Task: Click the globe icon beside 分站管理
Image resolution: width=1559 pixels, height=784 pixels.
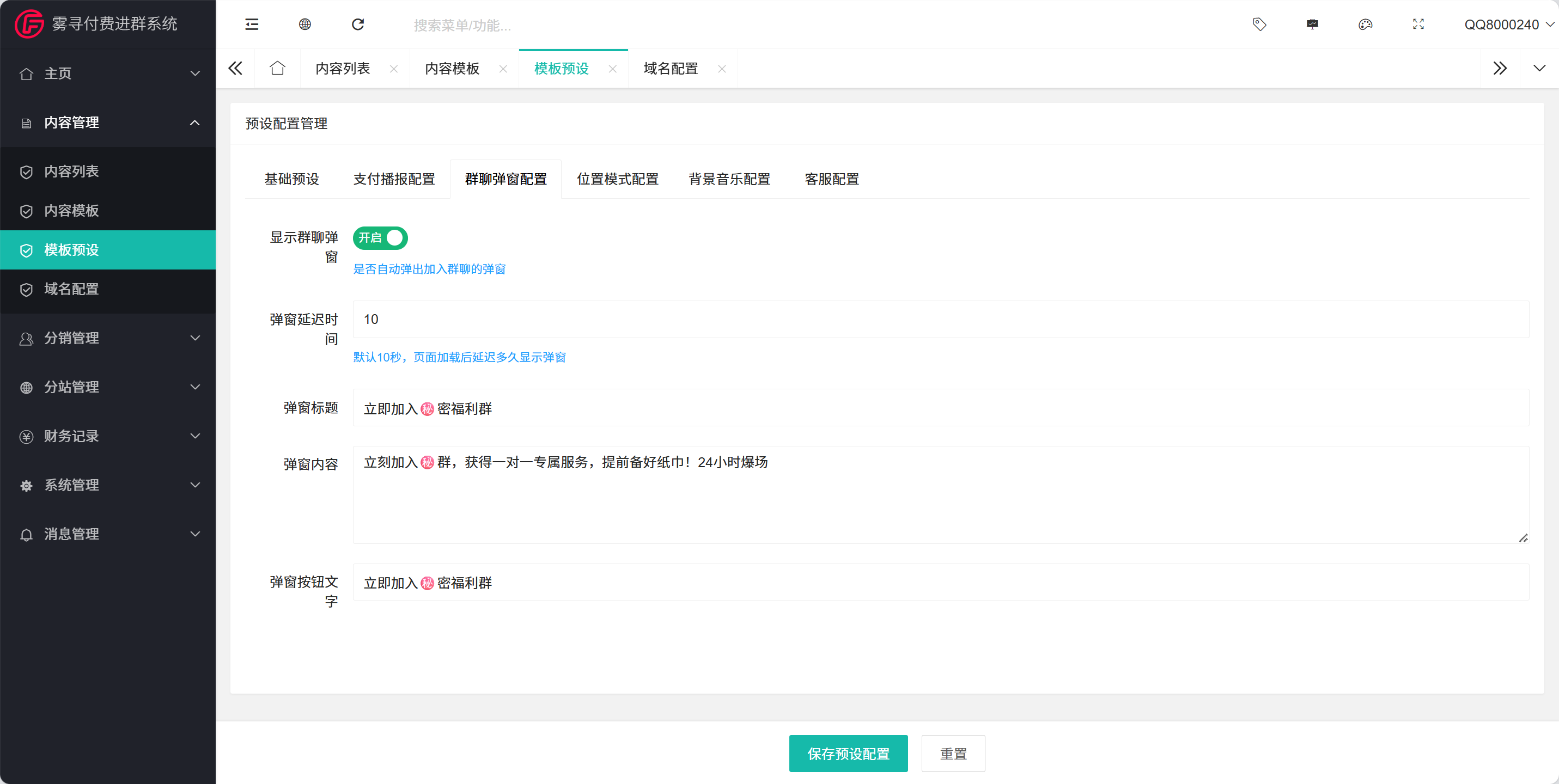Action: click(x=26, y=387)
